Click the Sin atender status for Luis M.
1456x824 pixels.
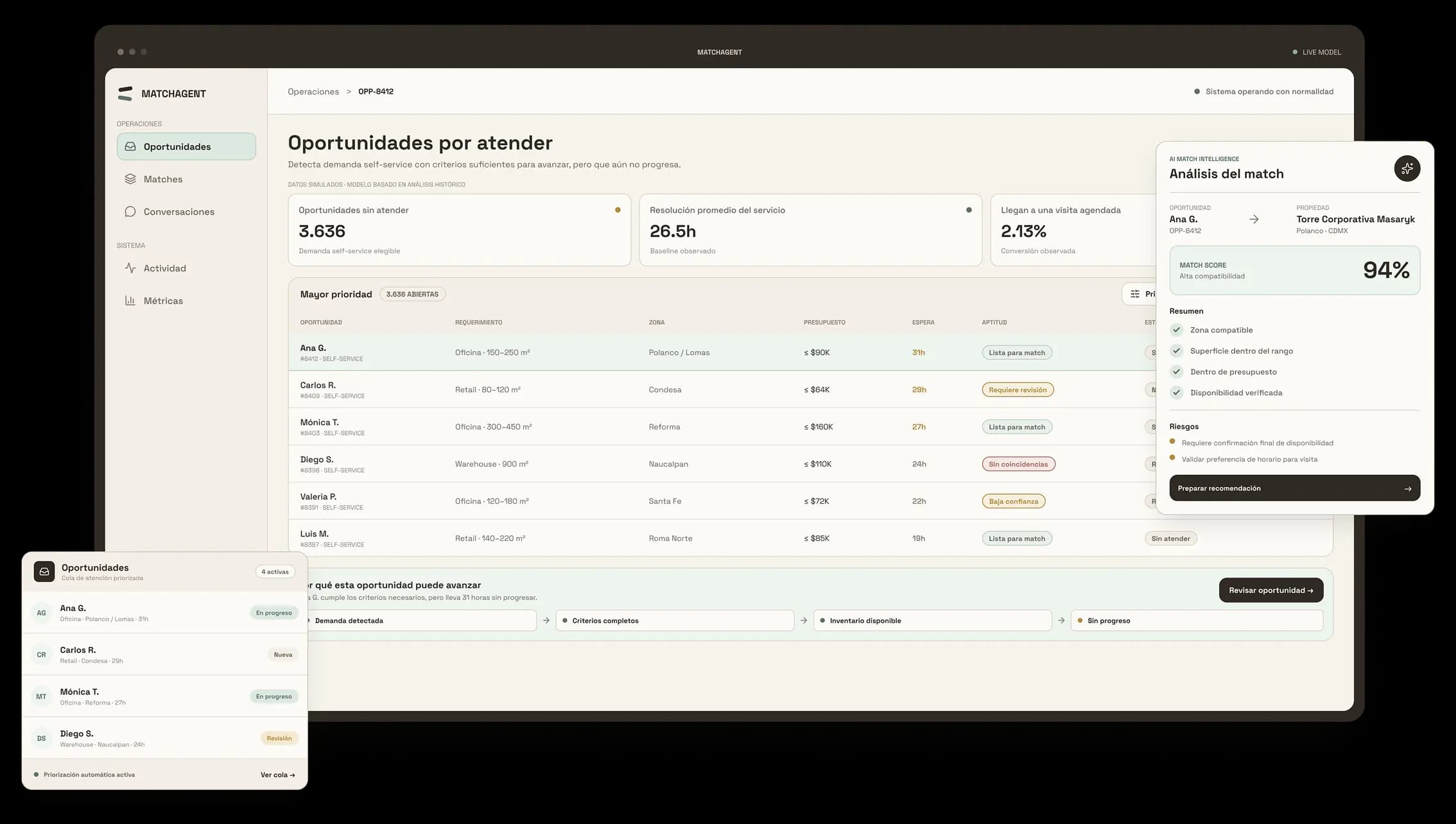pos(1170,538)
